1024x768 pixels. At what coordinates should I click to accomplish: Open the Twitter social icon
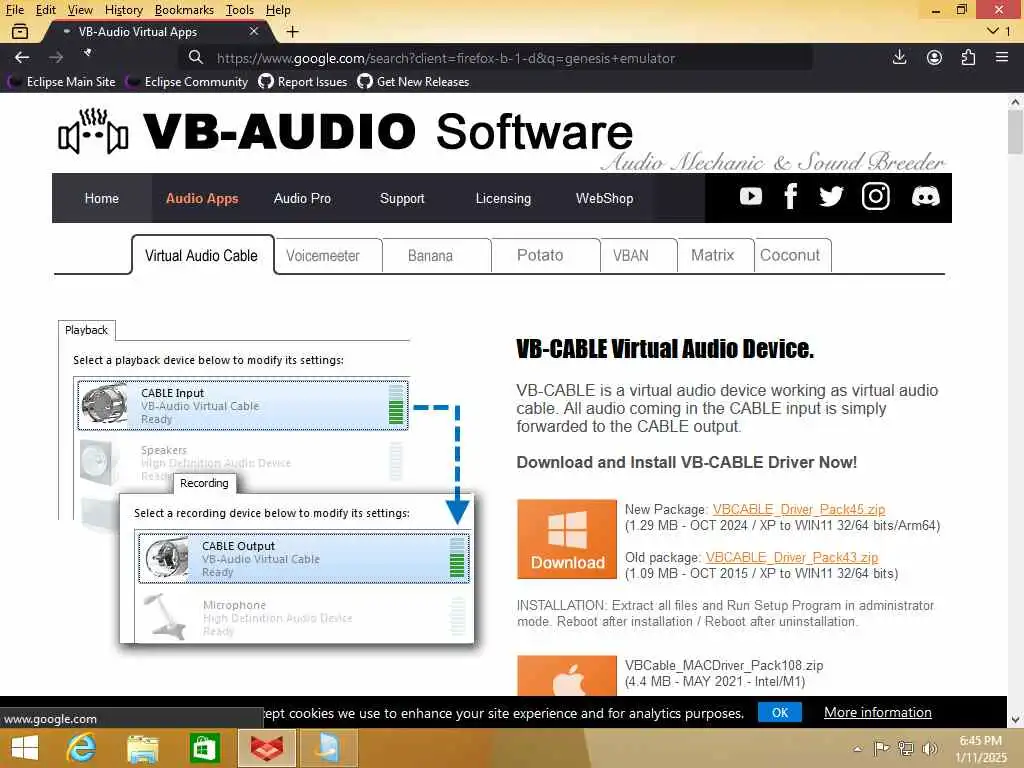coord(831,197)
